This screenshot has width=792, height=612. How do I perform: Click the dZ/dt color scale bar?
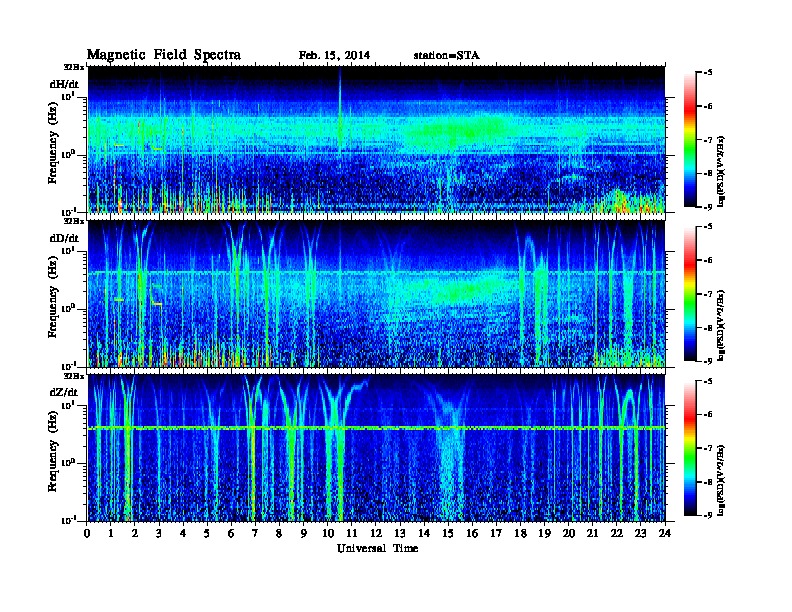click(690, 448)
